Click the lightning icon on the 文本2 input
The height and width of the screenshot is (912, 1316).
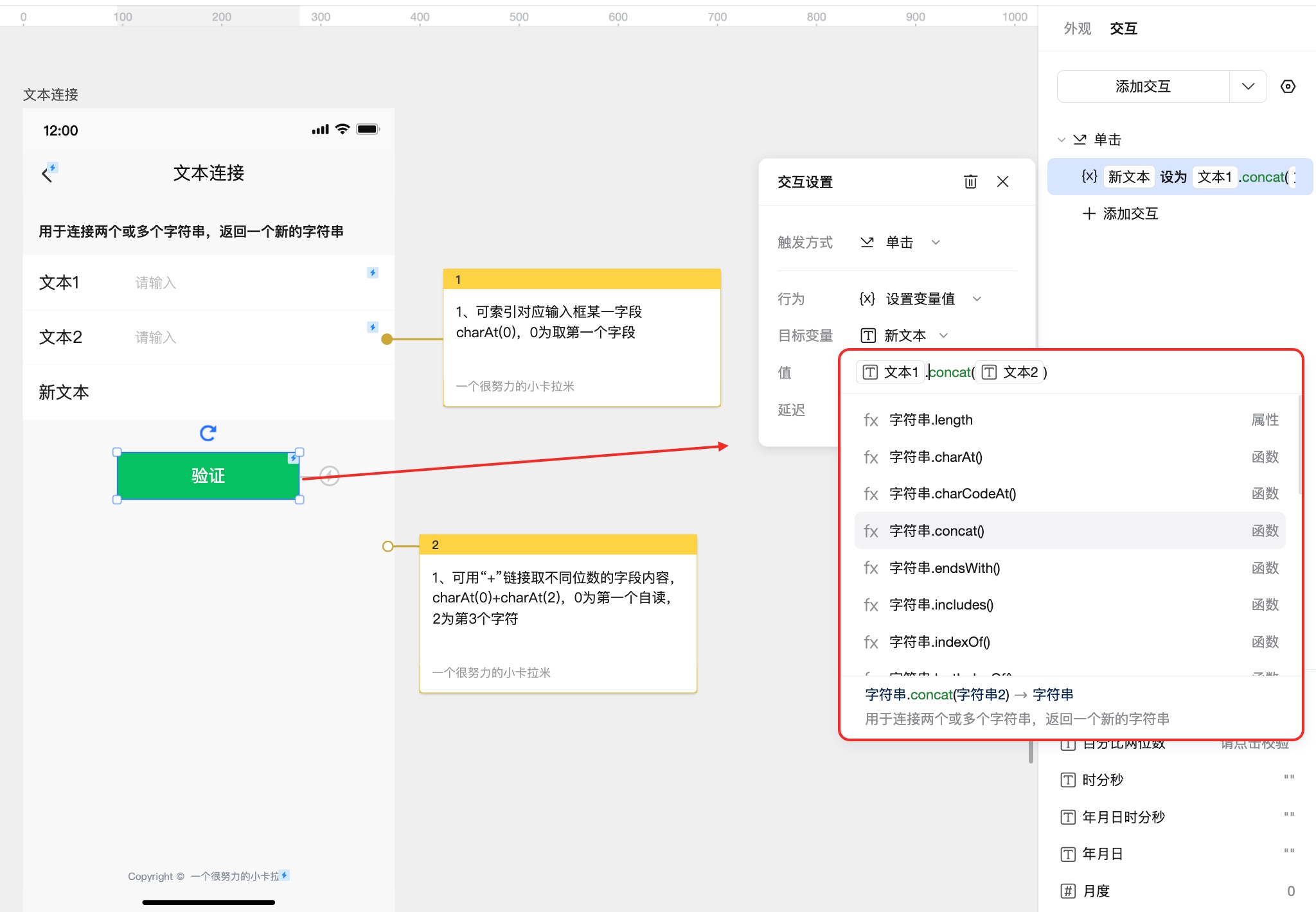pos(373,328)
